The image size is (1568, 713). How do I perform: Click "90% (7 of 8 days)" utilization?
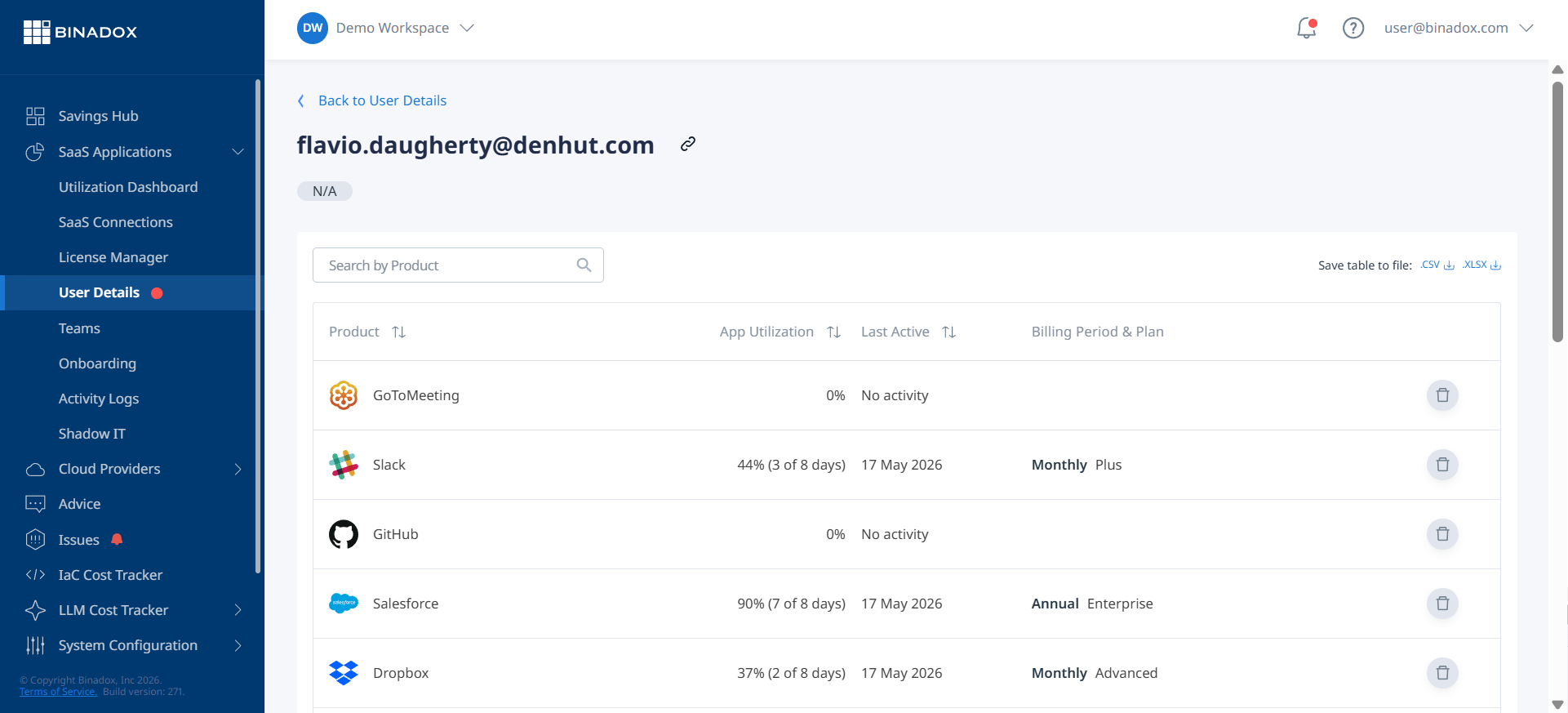[x=791, y=604]
